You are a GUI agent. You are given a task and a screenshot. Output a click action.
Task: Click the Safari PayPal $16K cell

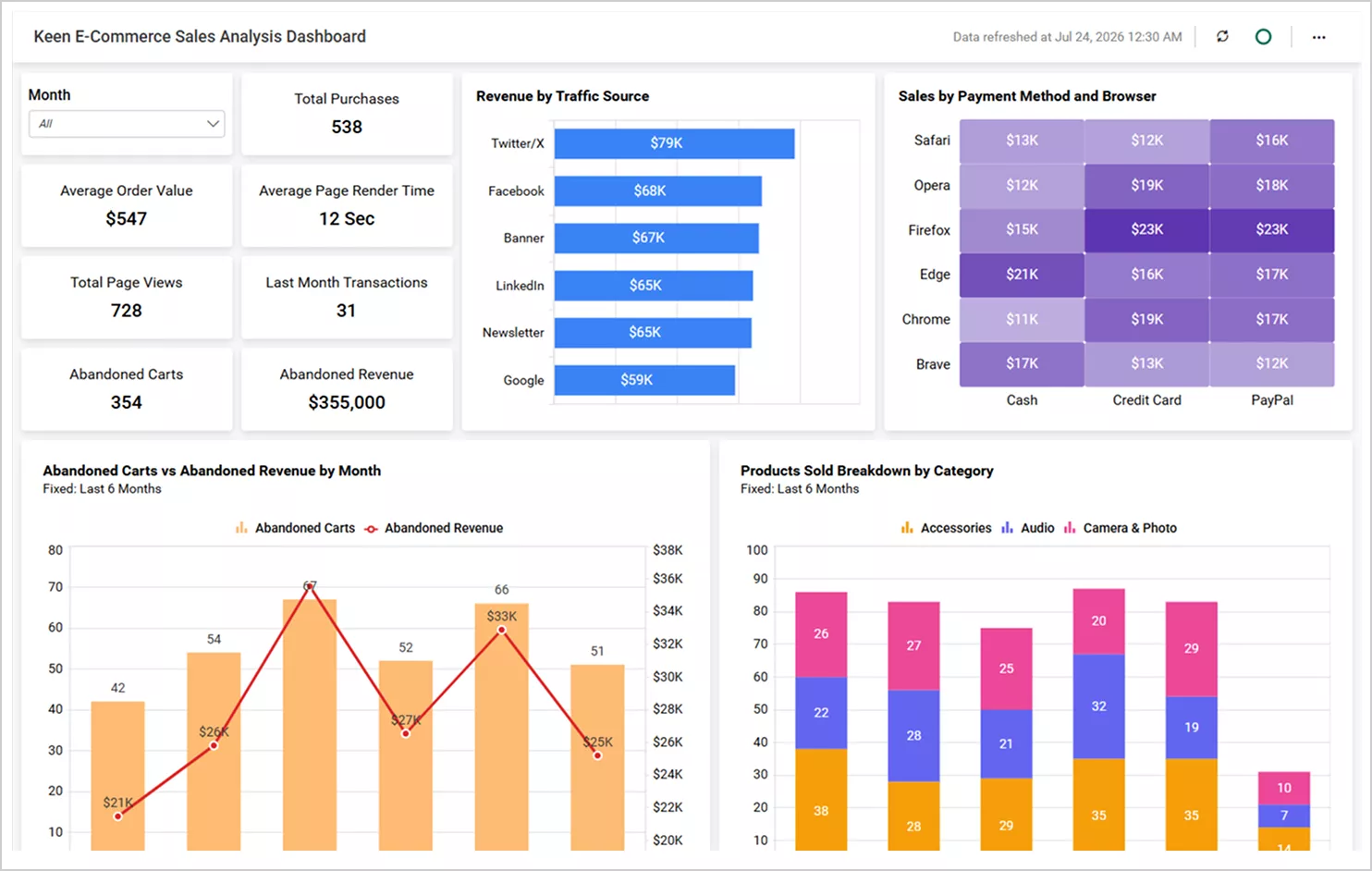coord(1272,141)
